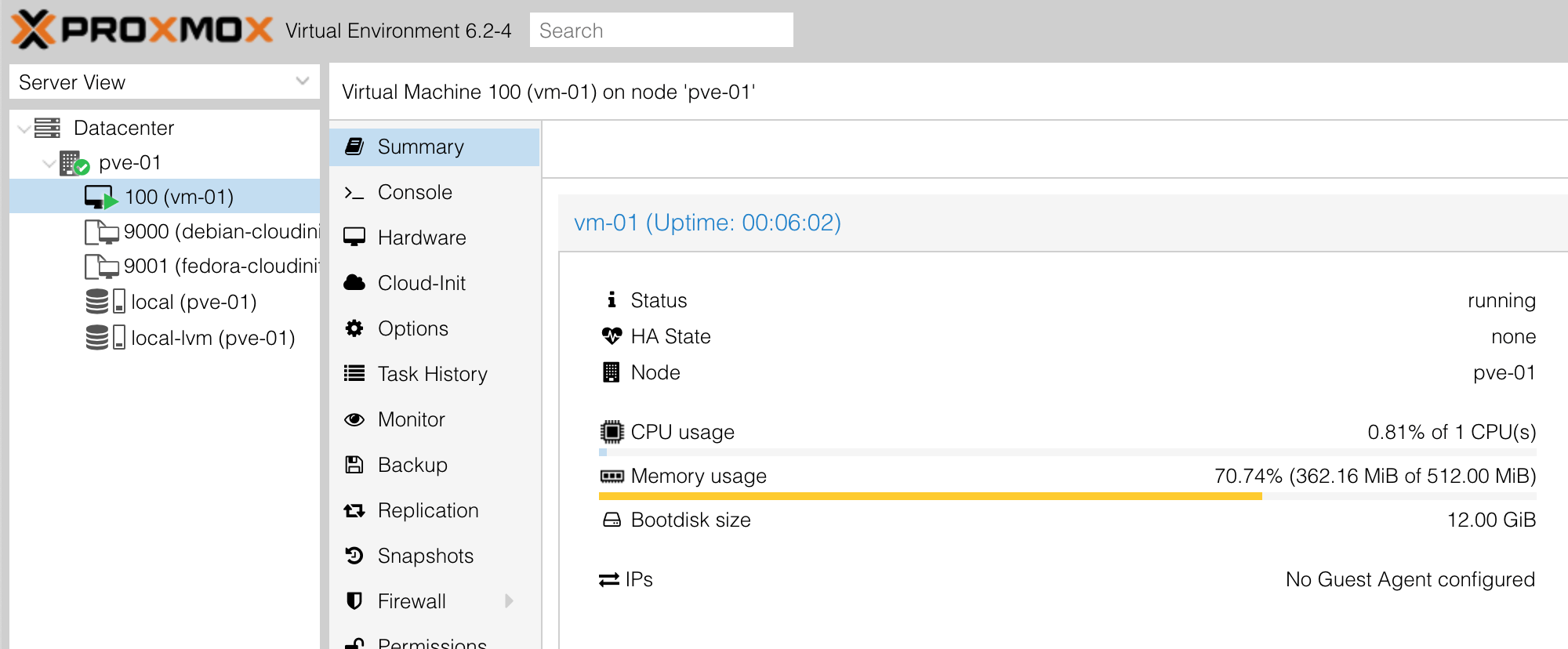The width and height of the screenshot is (1568, 649).
Task: Click the Cloud-Init cloud icon
Action: click(x=354, y=283)
